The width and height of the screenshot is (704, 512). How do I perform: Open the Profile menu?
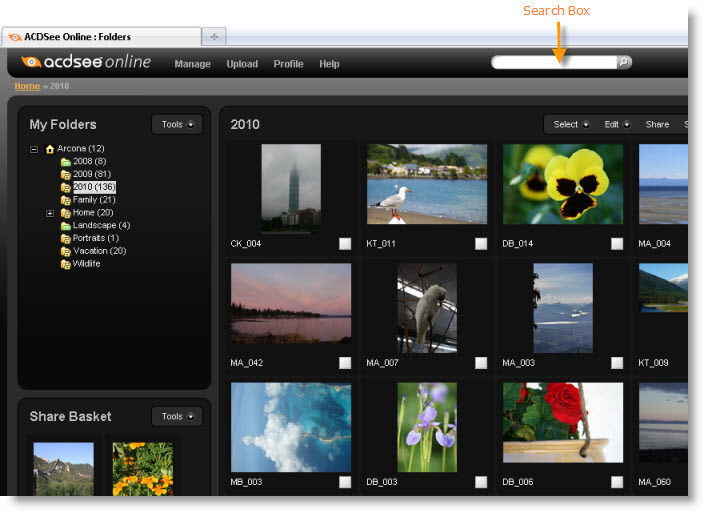[x=288, y=64]
